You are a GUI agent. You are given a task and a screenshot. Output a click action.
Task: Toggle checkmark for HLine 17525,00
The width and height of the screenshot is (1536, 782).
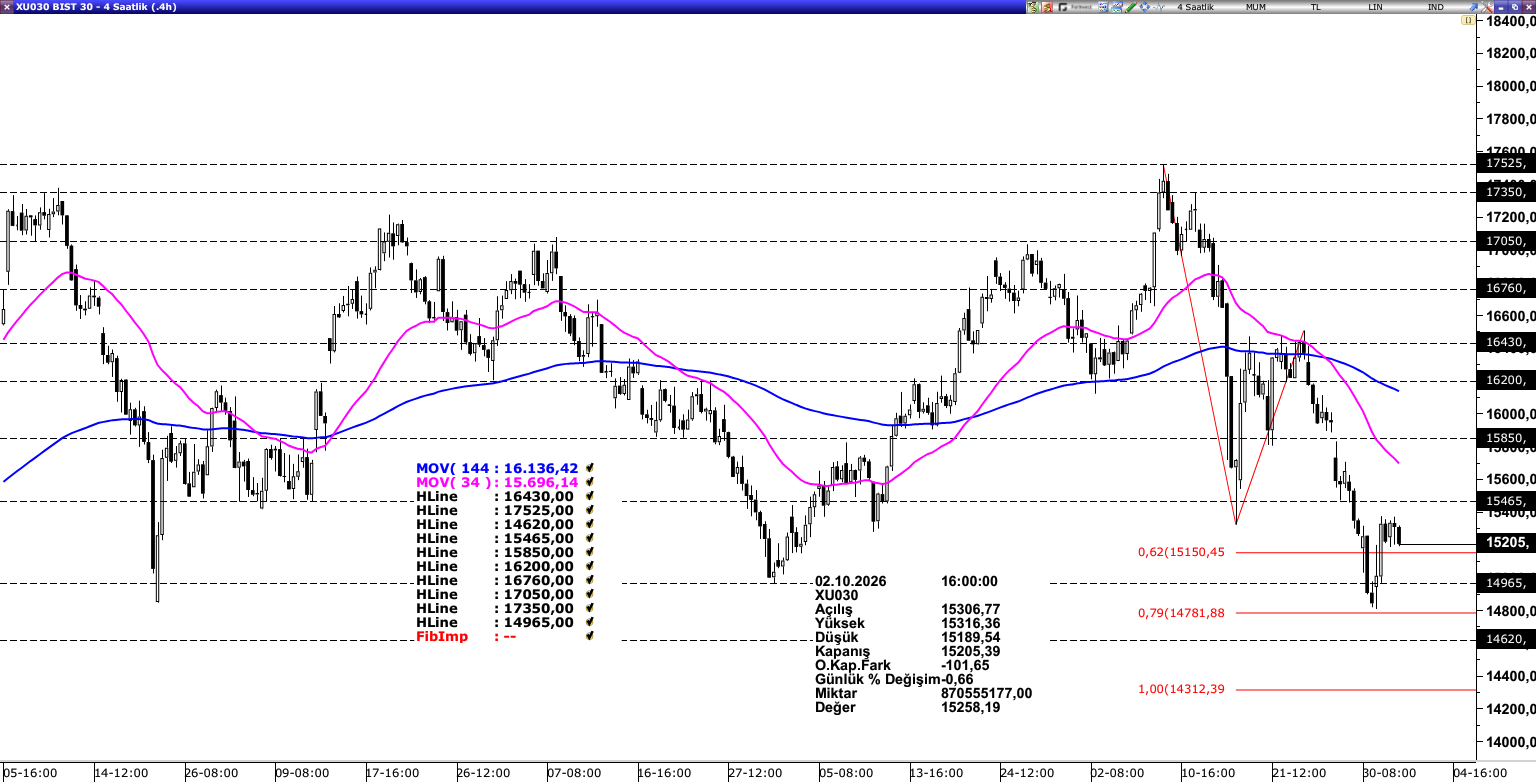[x=590, y=510]
